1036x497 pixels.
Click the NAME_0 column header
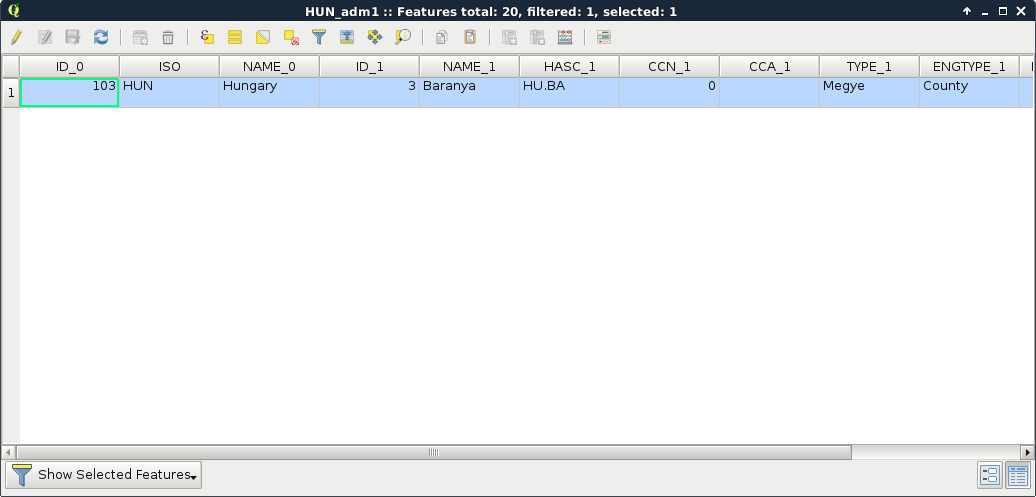270,67
